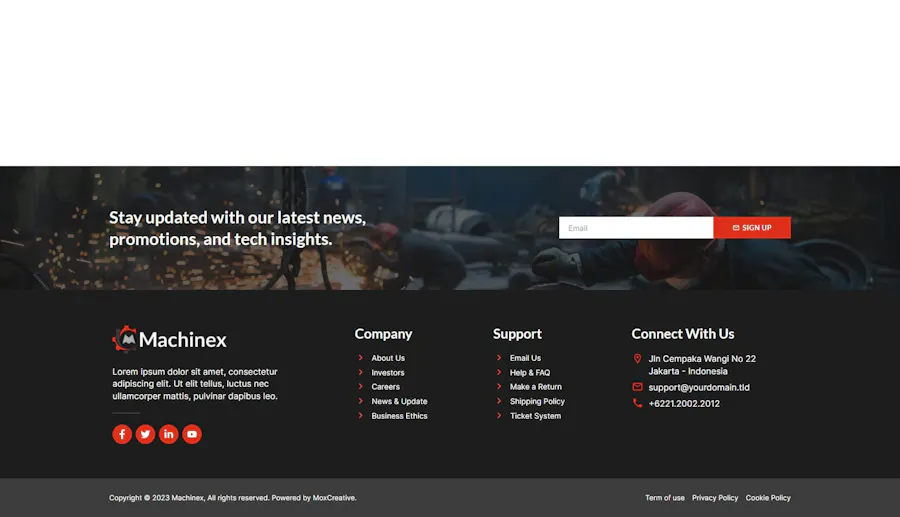Click the chevron next to Careers

tap(360, 387)
